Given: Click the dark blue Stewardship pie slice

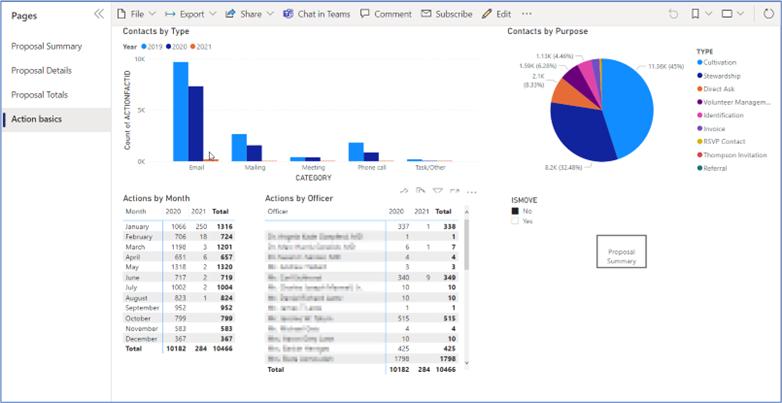Looking at the screenshot, I should [579, 132].
